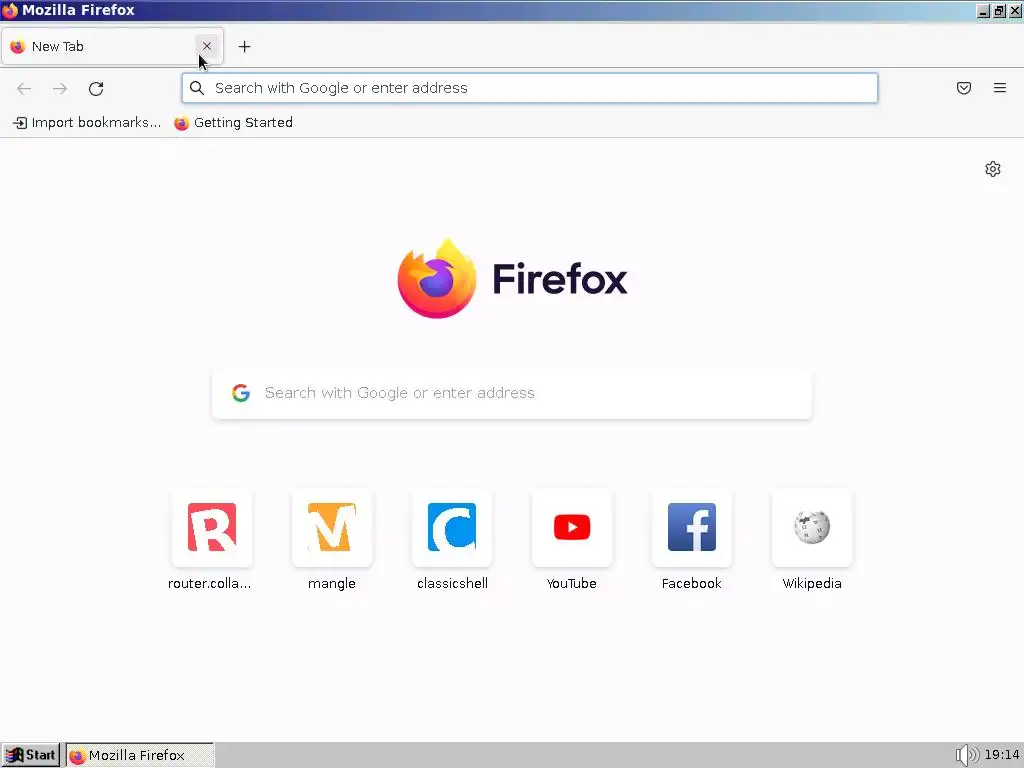
Task: Open router.colla... shortcut tile
Action: click(212, 540)
